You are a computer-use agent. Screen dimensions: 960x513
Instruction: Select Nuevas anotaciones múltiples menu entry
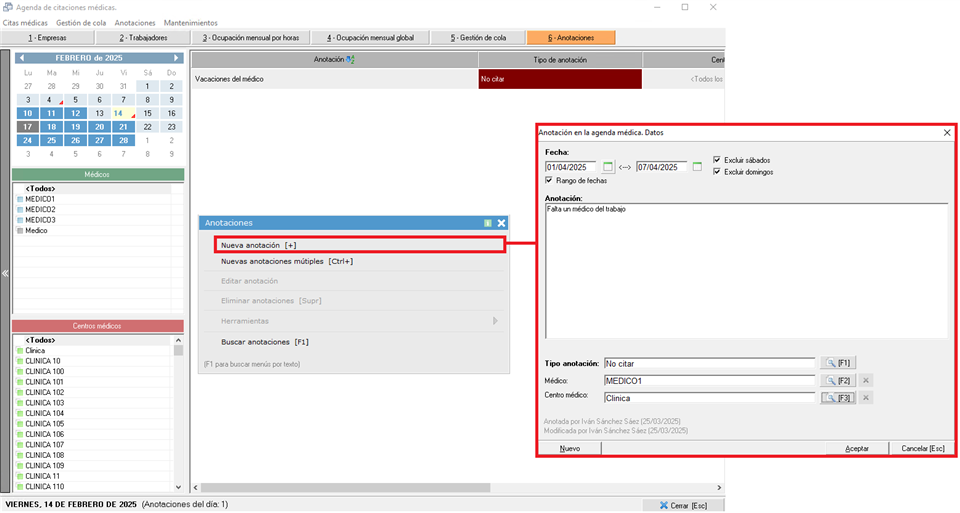pyautogui.click(x=287, y=261)
